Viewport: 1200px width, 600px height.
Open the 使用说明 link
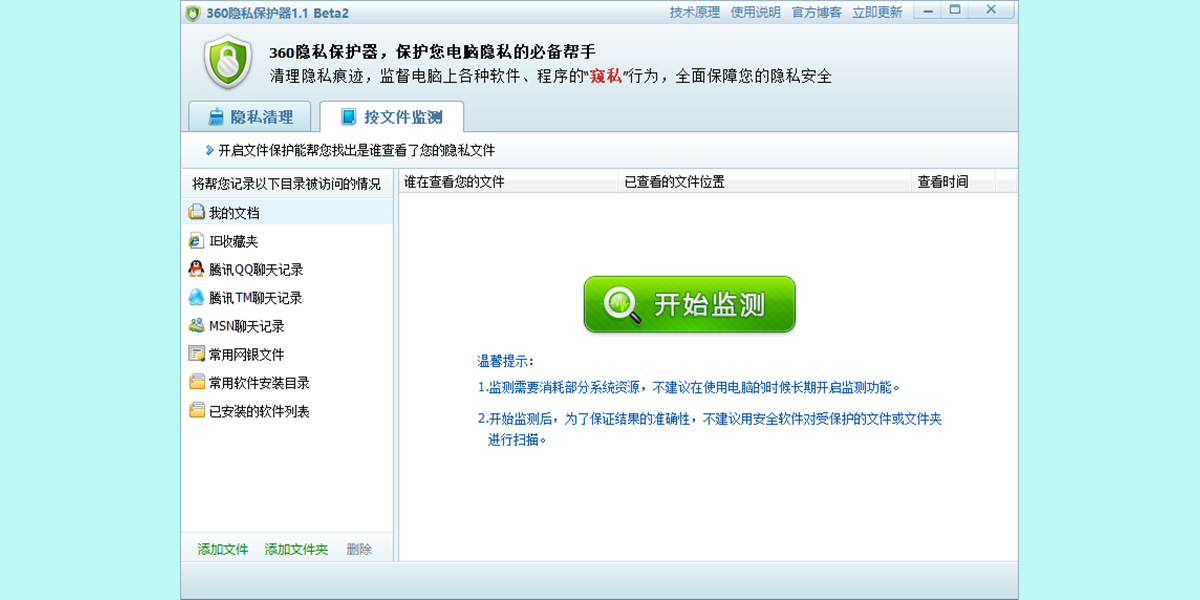pos(755,12)
